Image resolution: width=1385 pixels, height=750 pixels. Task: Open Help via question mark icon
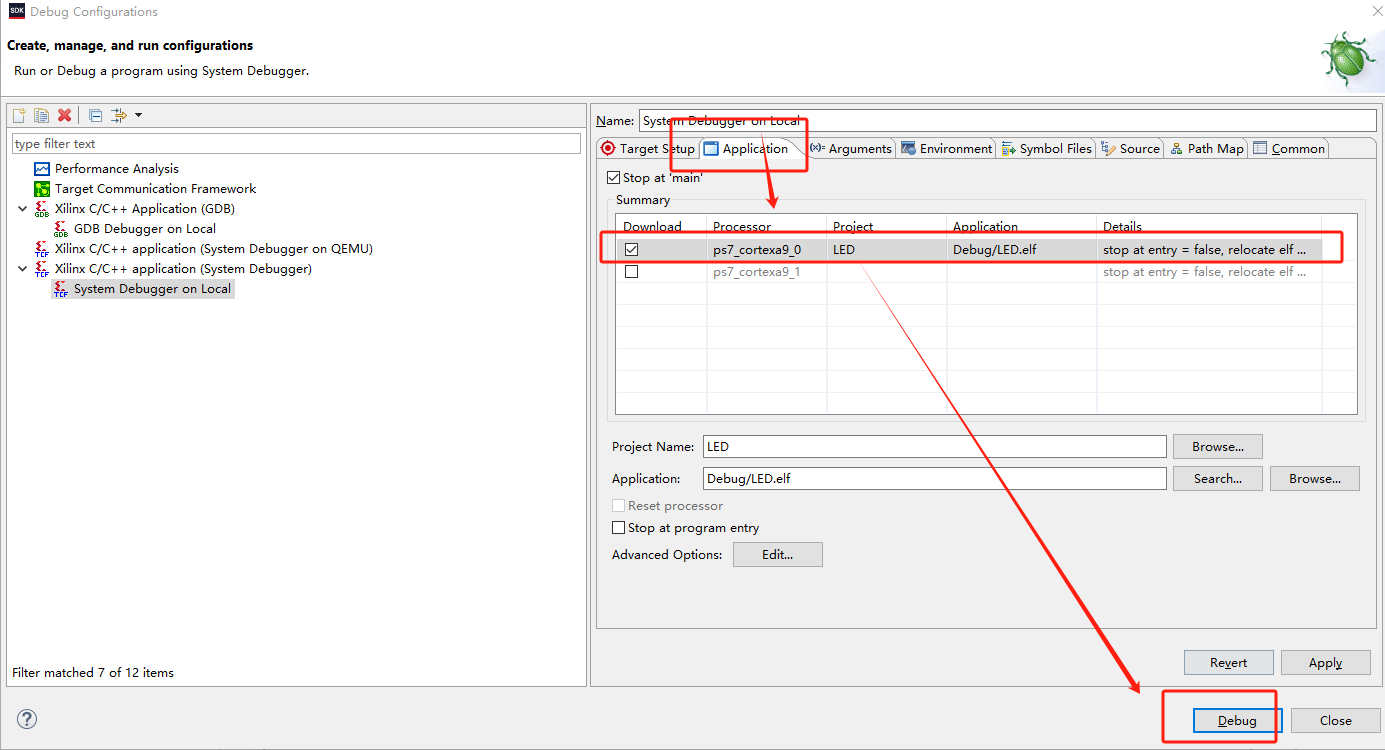27,719
